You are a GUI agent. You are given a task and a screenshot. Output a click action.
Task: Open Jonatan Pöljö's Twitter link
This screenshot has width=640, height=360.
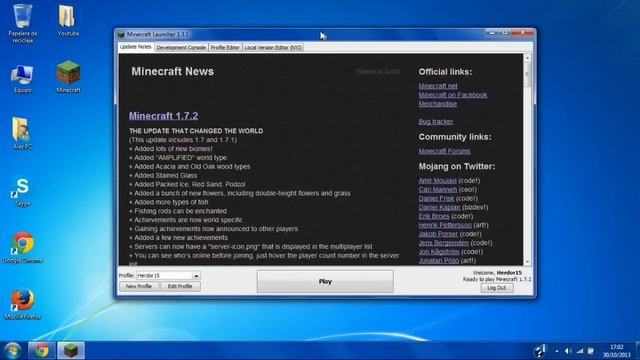(439, 260)
